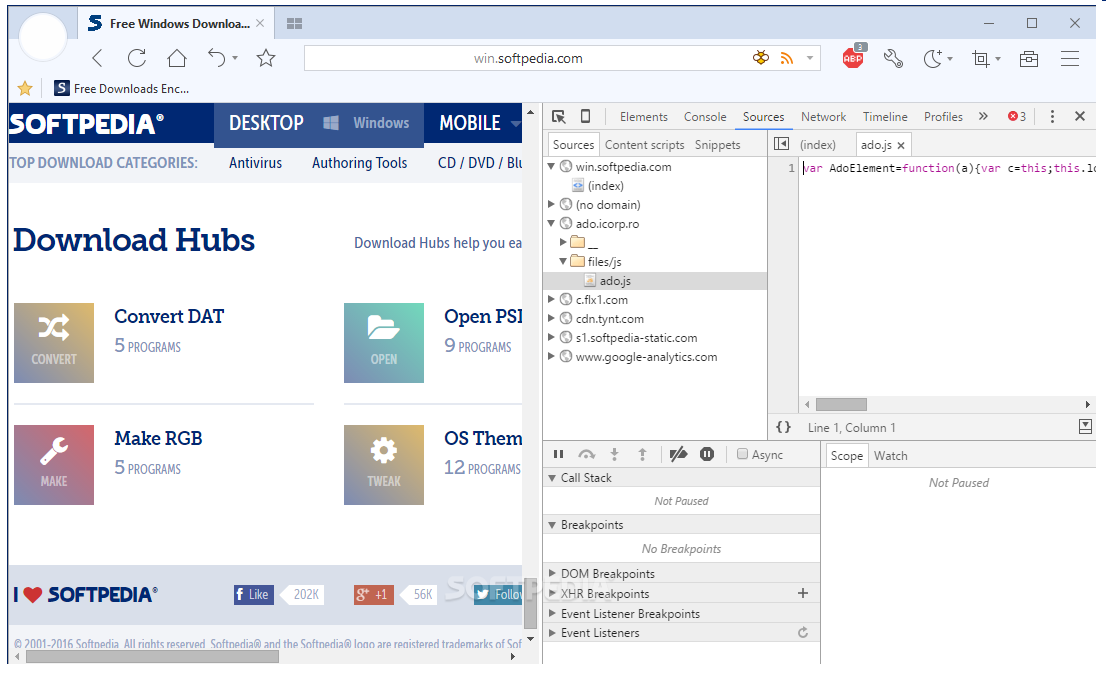Click the red error count indicator
This screenshot has height=676, width=1106.
[x=1016, y=116]
